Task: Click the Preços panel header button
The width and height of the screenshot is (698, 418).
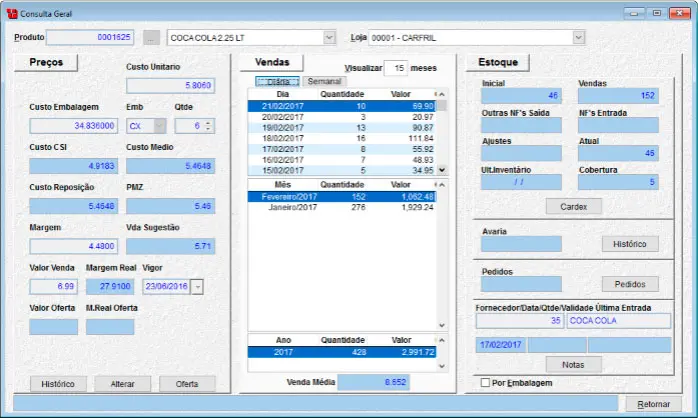Action: tap(46, 62)
